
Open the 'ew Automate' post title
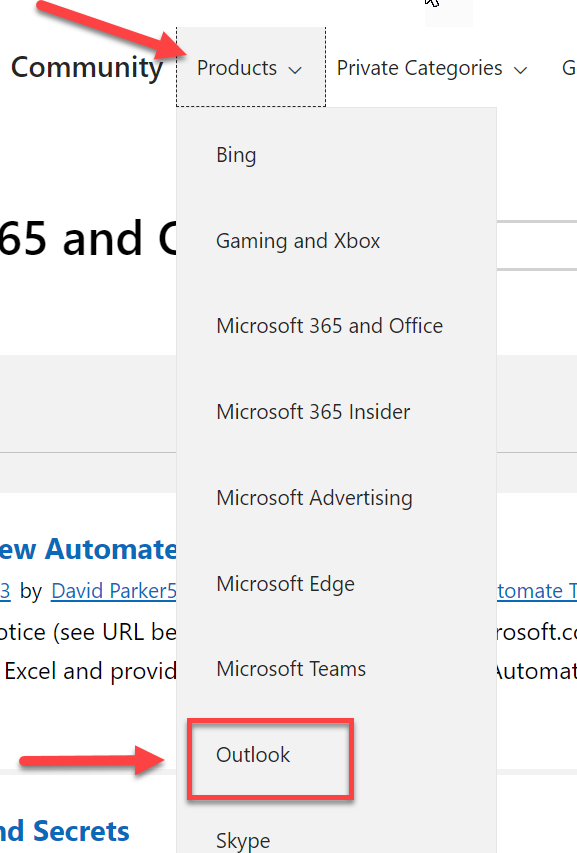click(88, 549)
